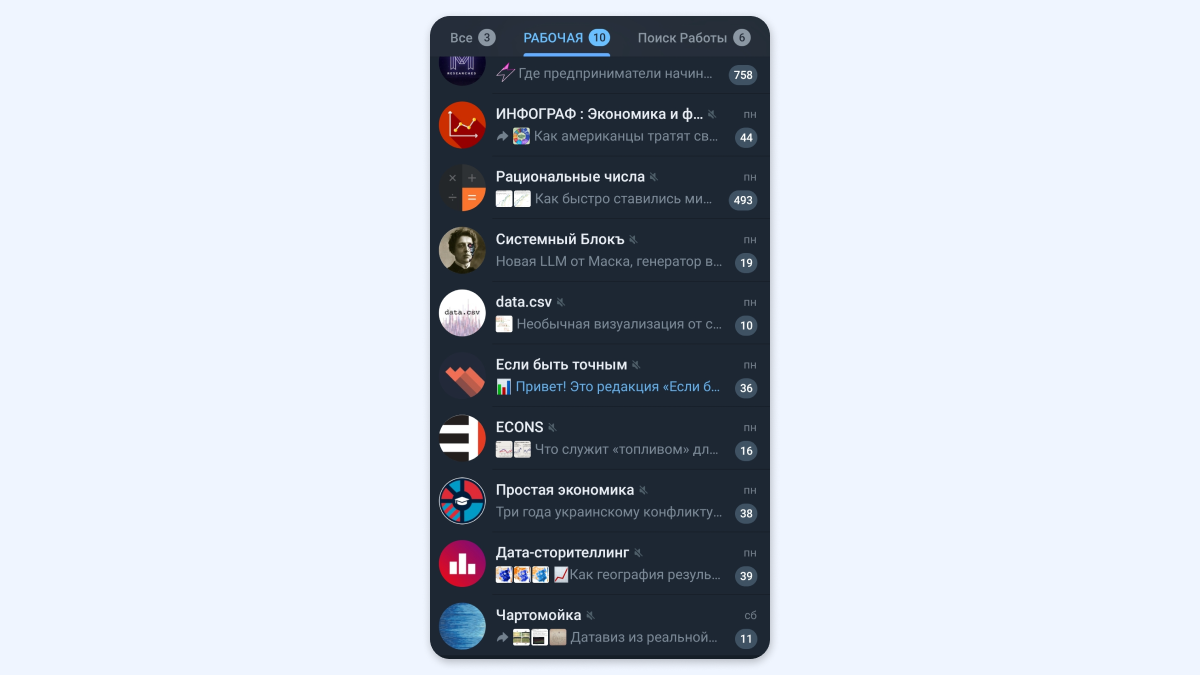Switch to the Все folder tab
The height and width of the screenshot is (675, 1200).
tap(472, 38)
